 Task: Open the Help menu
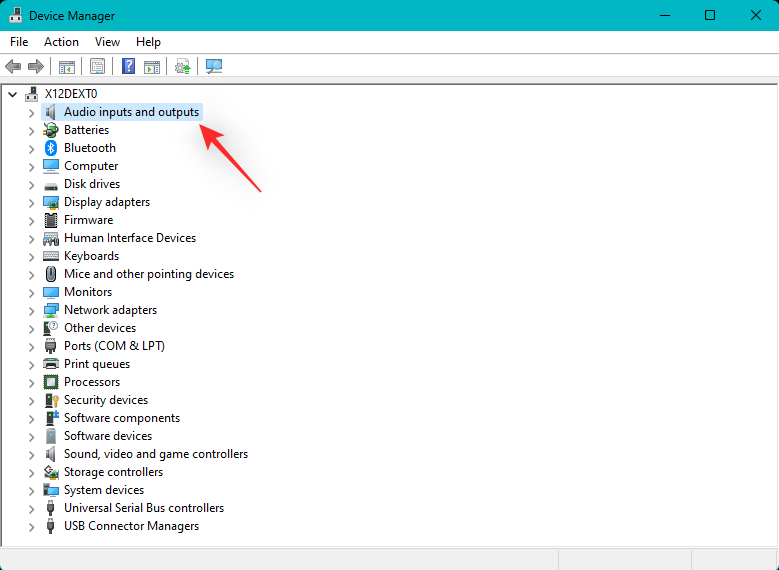pos(148,42)
